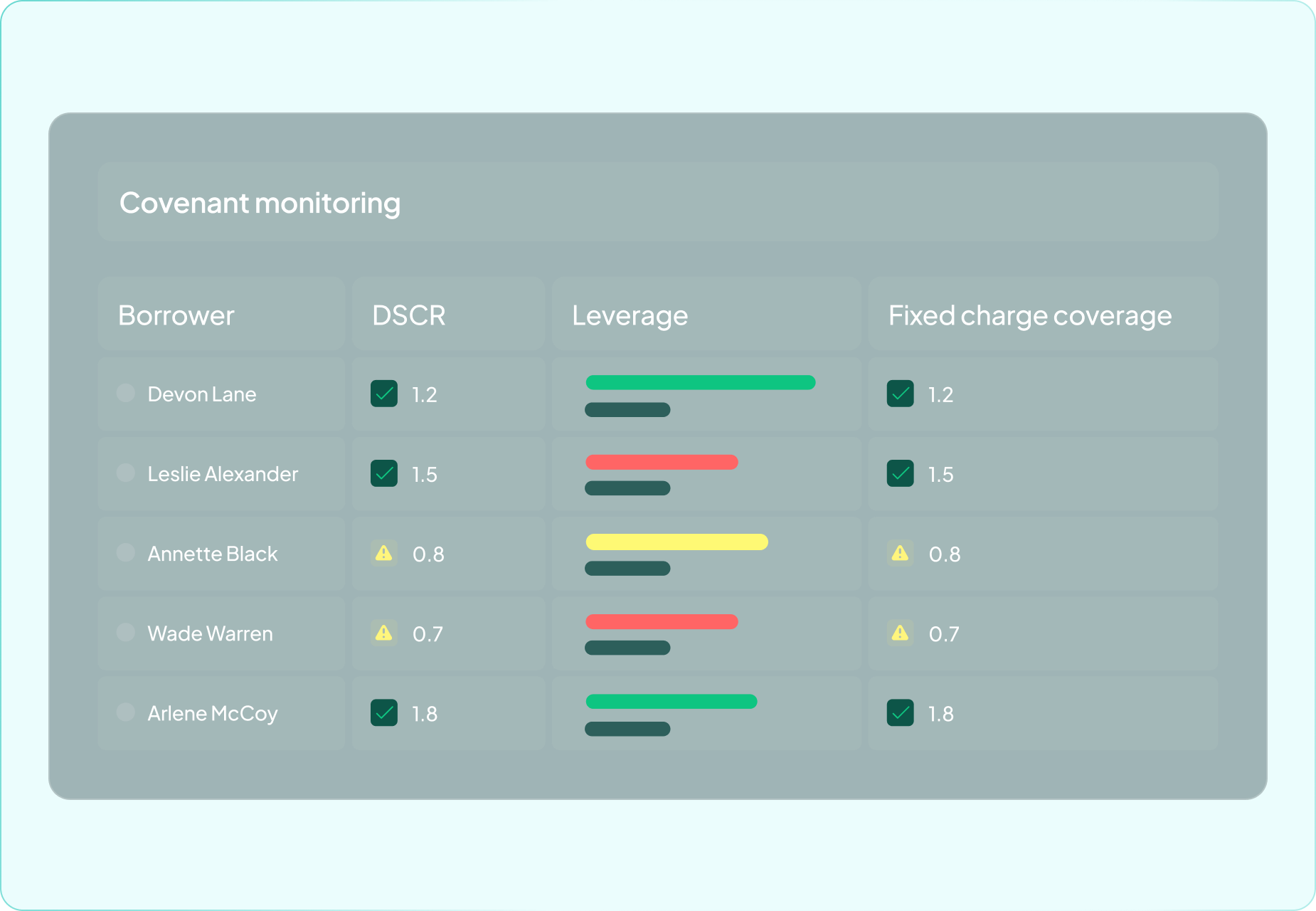Click the dark secondary leverage bar for Devon Lane
Screen dimensions: 1316x911
[x=627, y=410]
